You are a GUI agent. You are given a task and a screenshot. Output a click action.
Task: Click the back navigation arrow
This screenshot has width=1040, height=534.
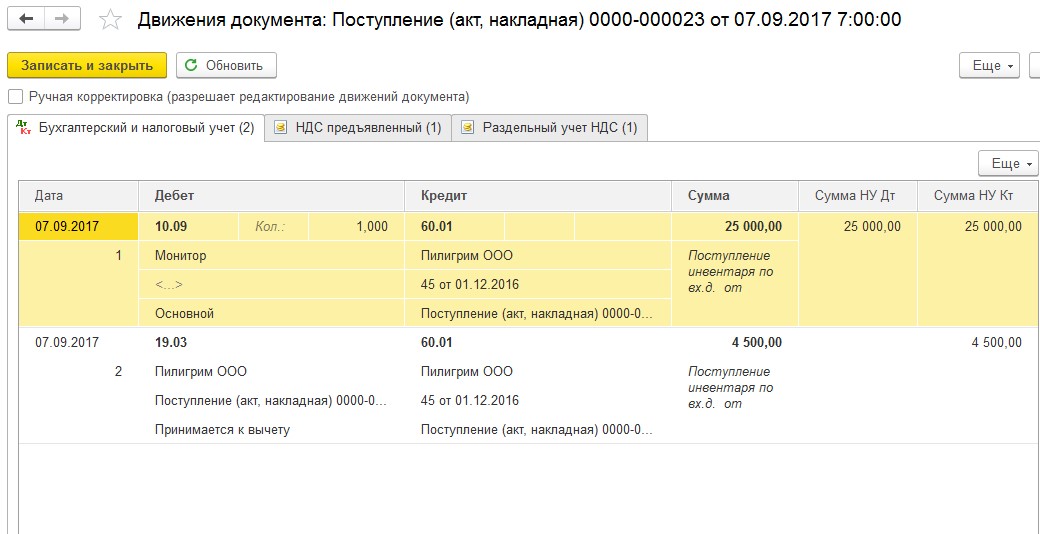(27, 20)
